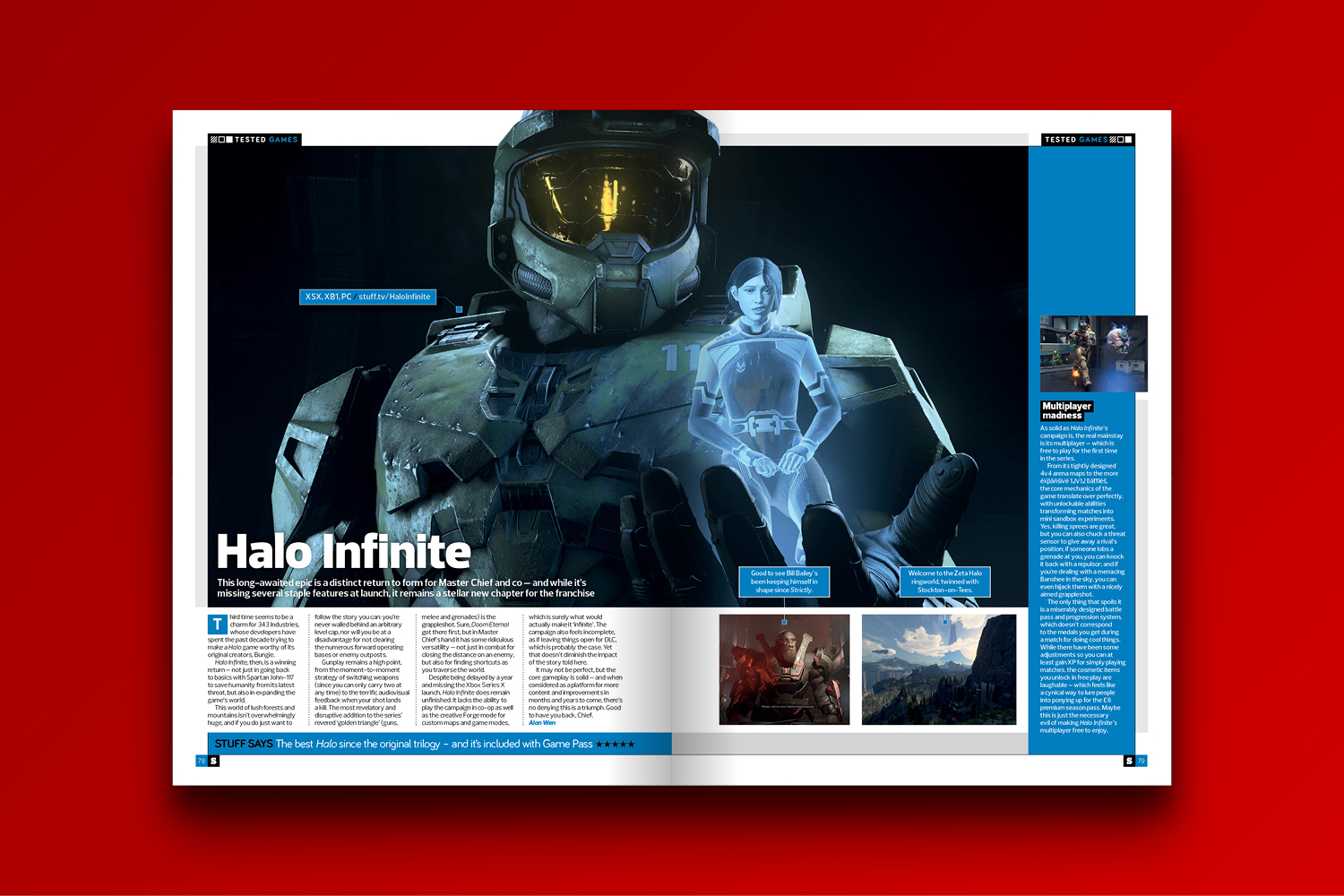
Task: Click the 'Alan Wen' author byline
Action: pos(542,723)
